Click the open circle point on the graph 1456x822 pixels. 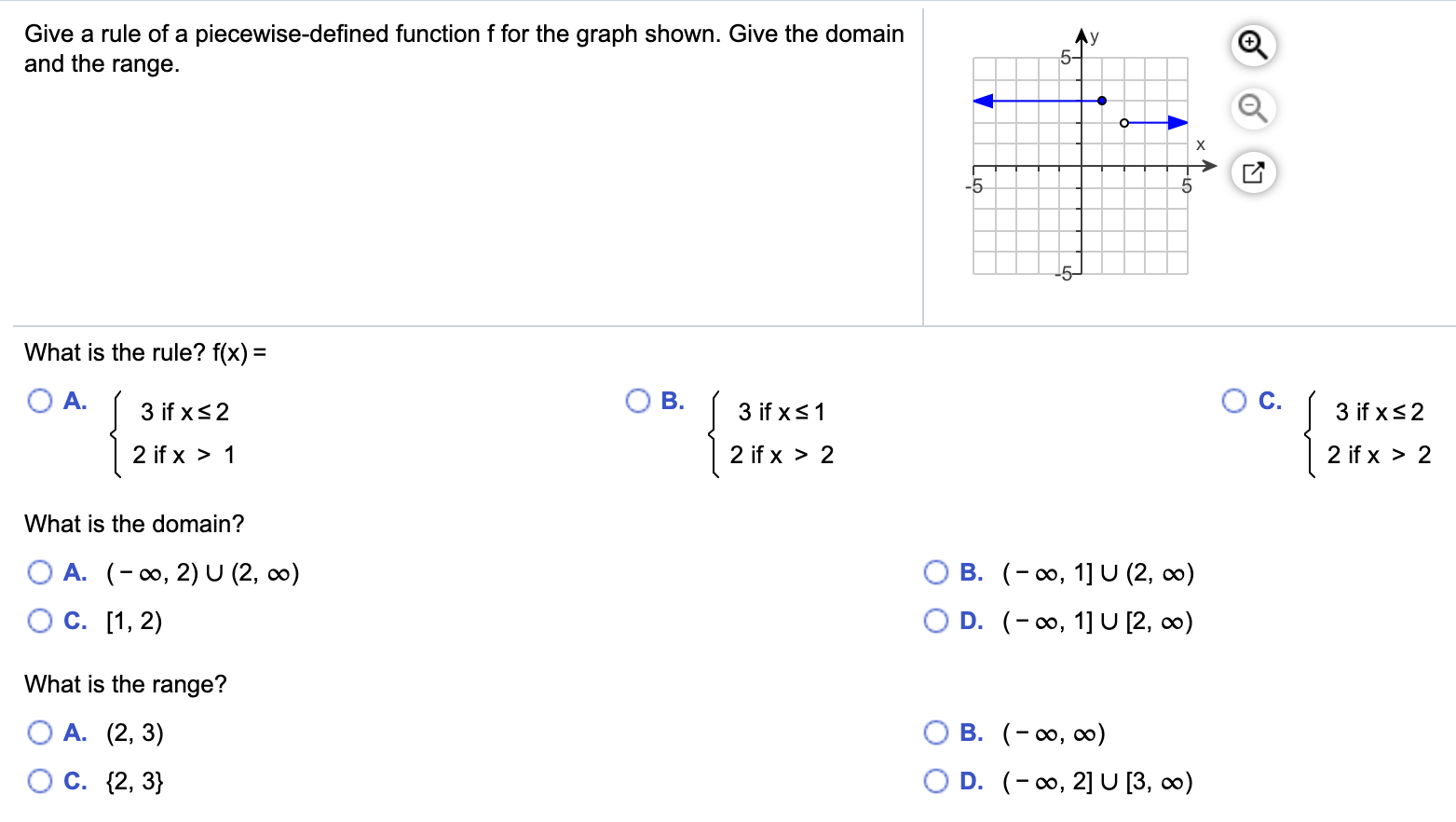(1124, 122)
